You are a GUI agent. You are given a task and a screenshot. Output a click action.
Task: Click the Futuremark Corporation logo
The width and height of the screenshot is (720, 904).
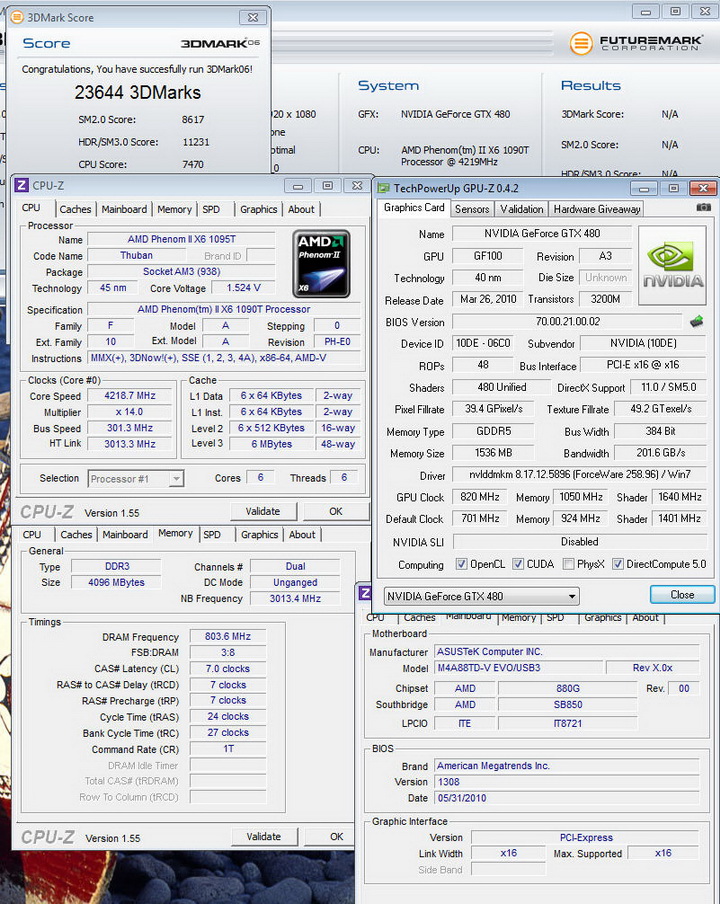click(x=636, y=43)
